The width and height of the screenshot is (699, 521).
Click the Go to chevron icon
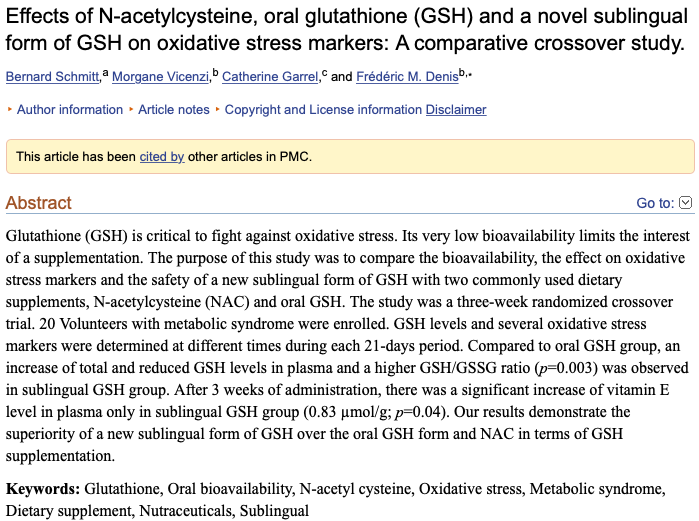(x=685, y=203)
